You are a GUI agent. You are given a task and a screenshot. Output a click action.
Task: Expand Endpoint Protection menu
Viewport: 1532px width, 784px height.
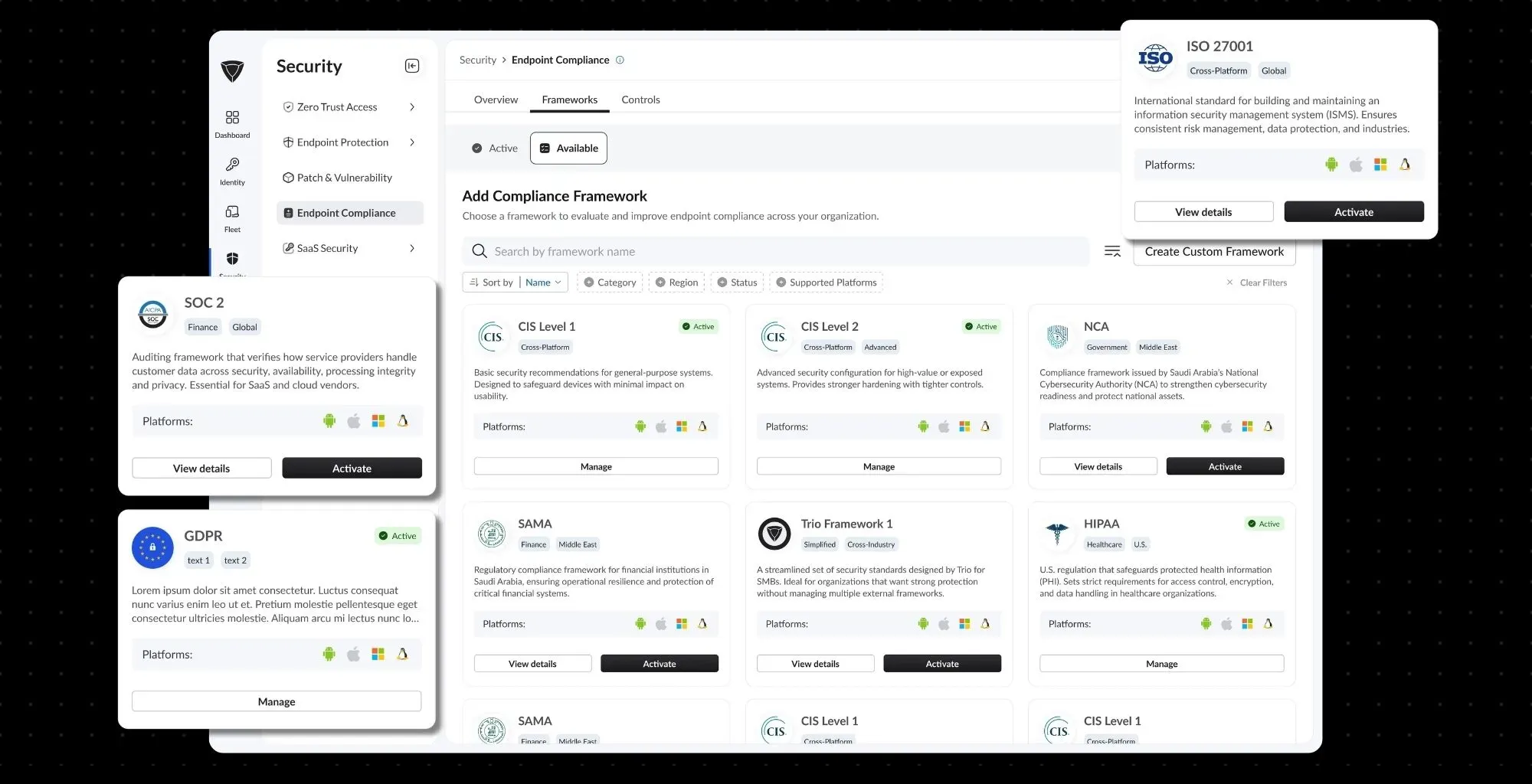point(412,142)
